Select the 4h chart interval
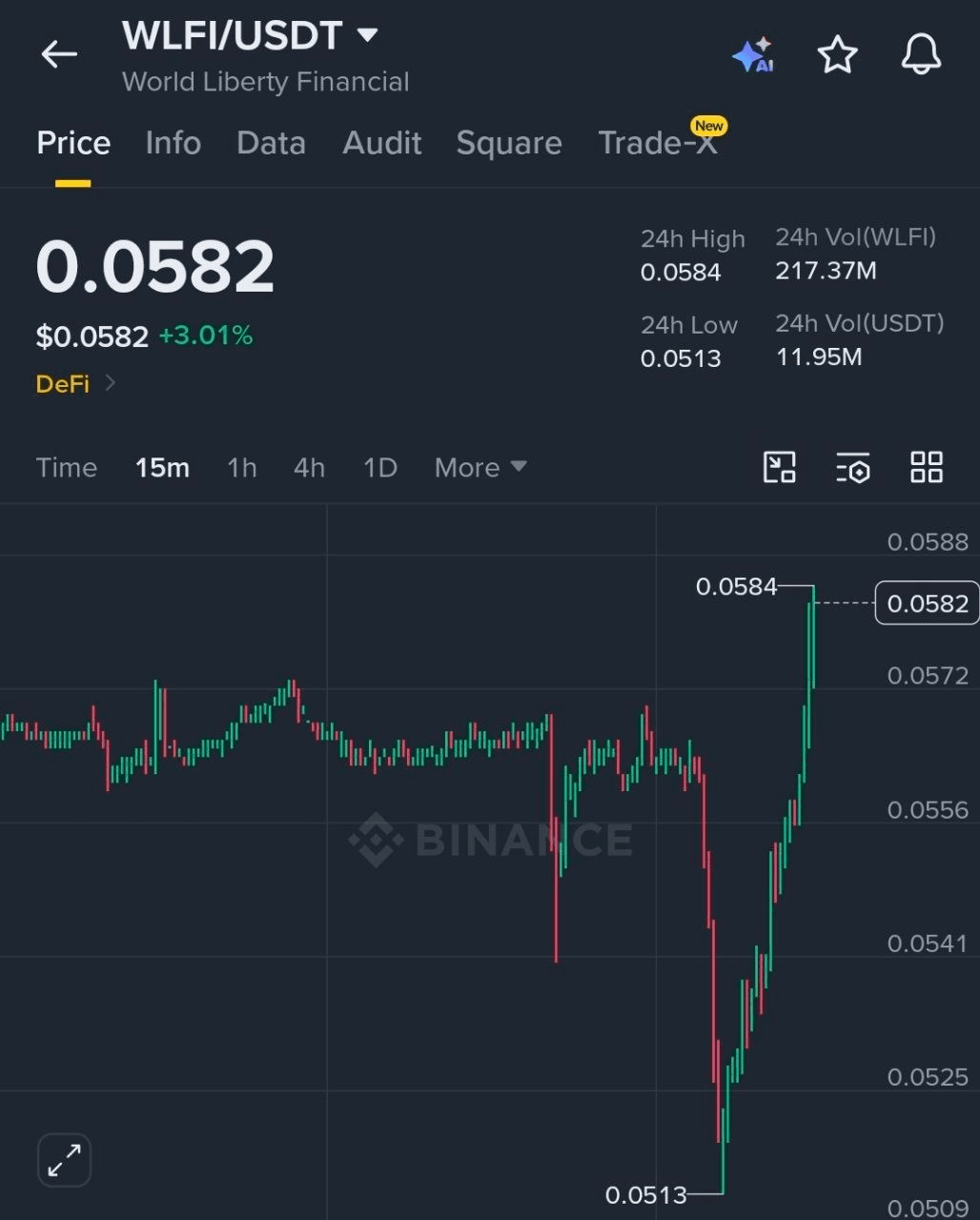Viewport: 980px width, 1220px height. (310, 467)
